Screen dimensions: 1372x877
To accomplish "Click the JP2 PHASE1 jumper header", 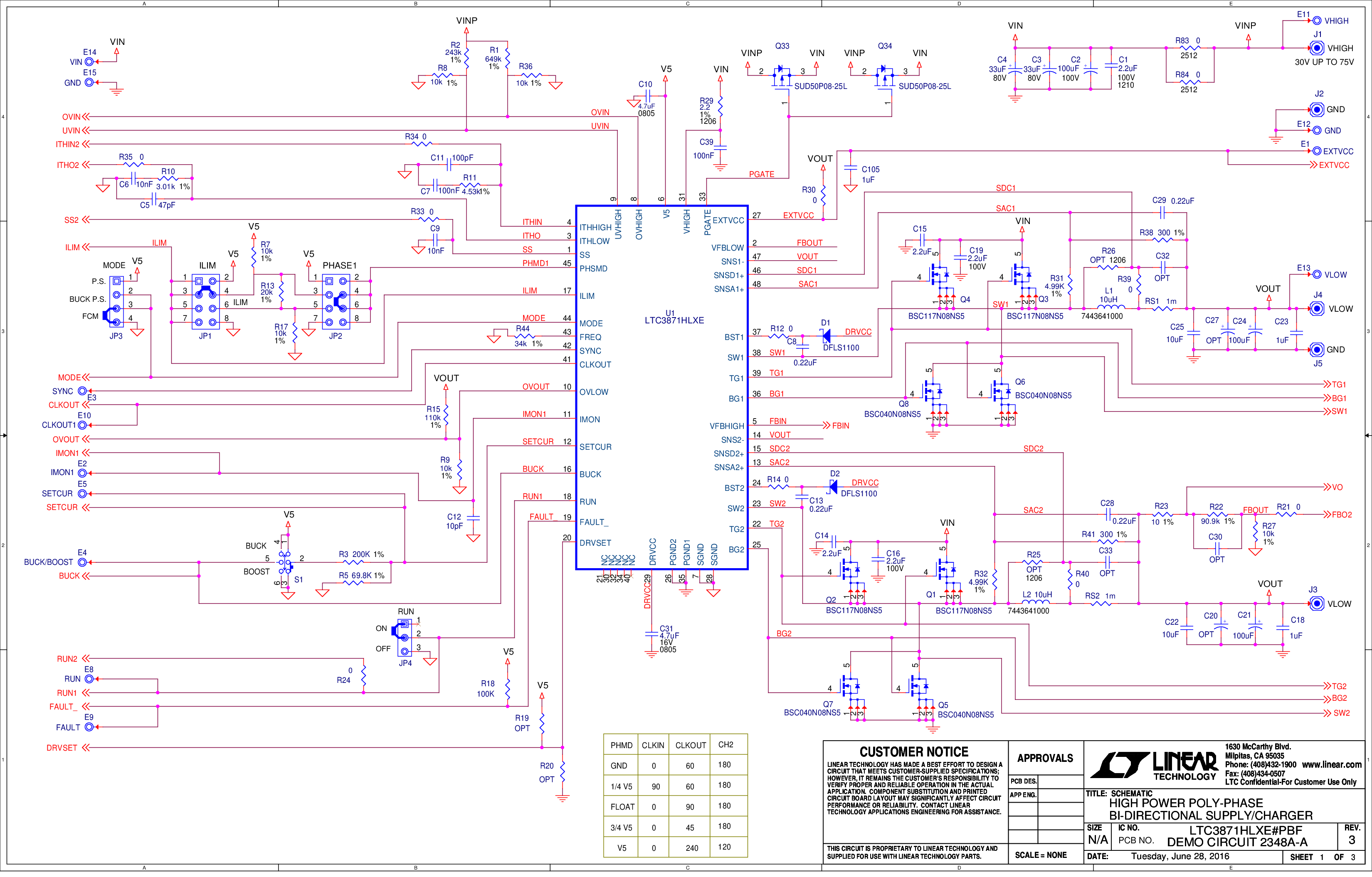I will (x=336, y=301).
